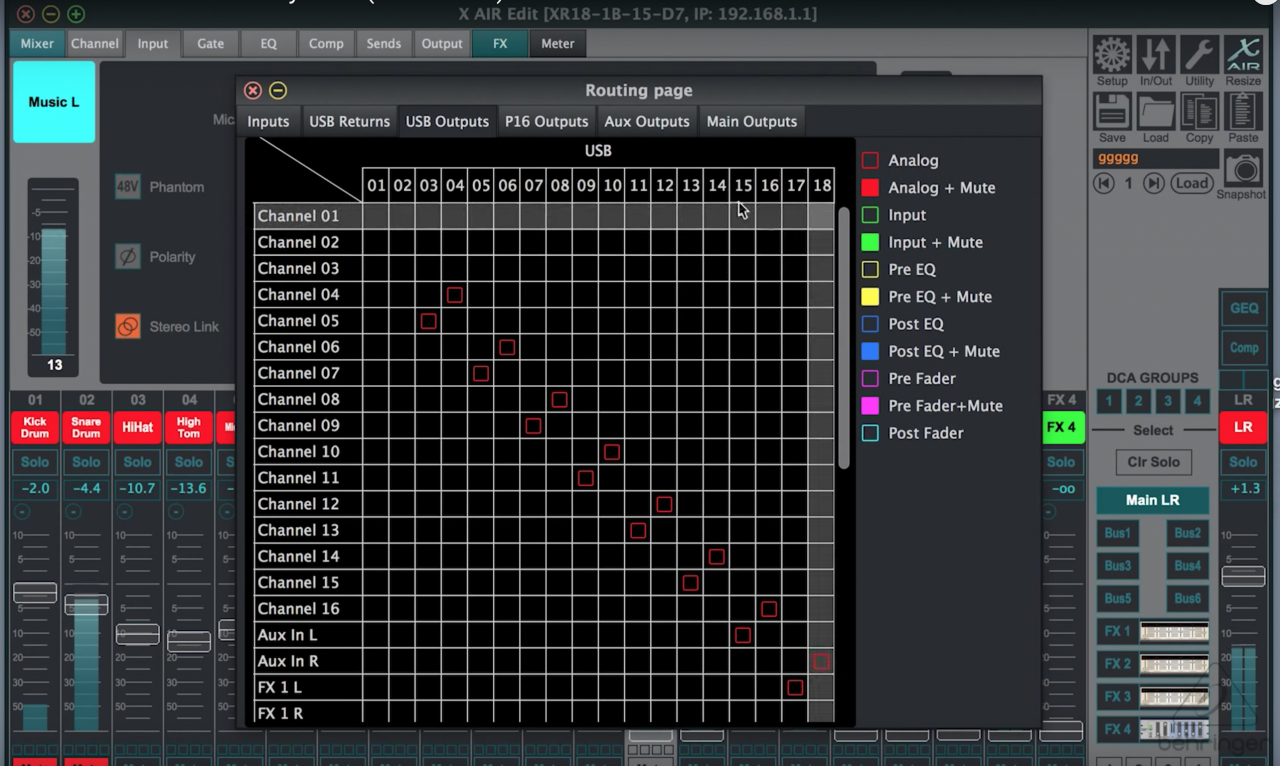
Task: Click the routing matrix vertical scrollbar
Action: click(845, 338)
